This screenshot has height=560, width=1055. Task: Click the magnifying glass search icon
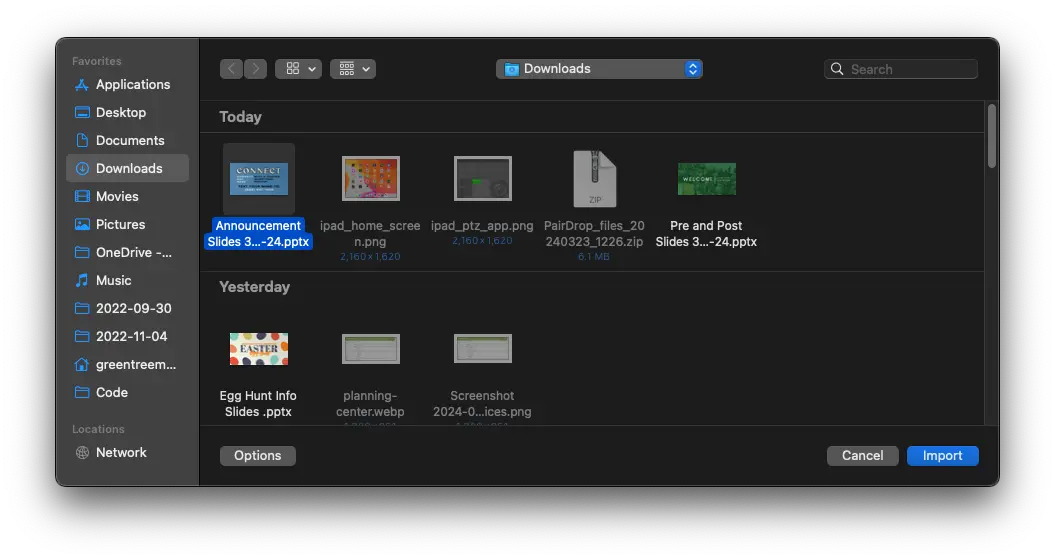(837, 69)
